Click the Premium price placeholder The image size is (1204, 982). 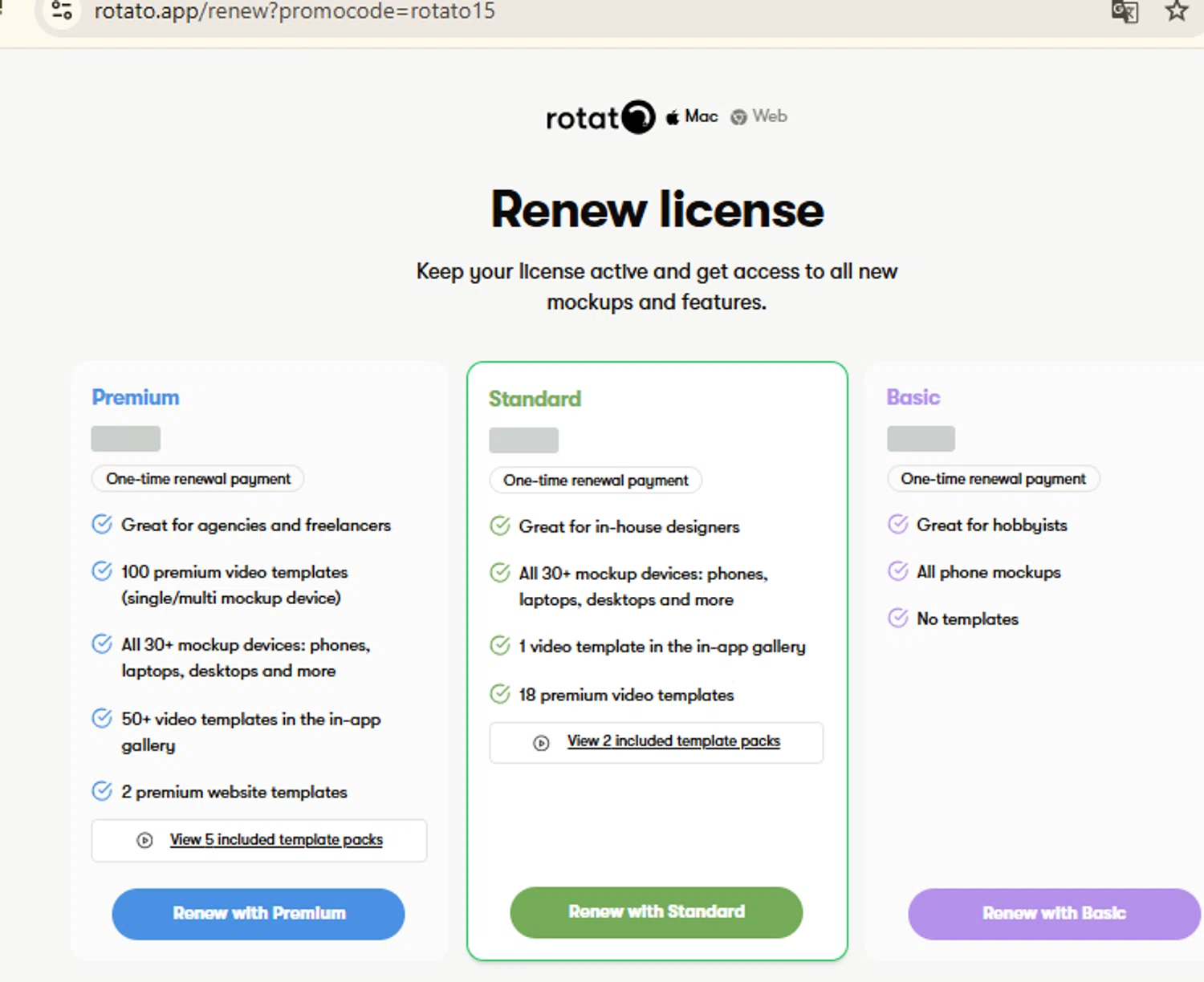126,439
